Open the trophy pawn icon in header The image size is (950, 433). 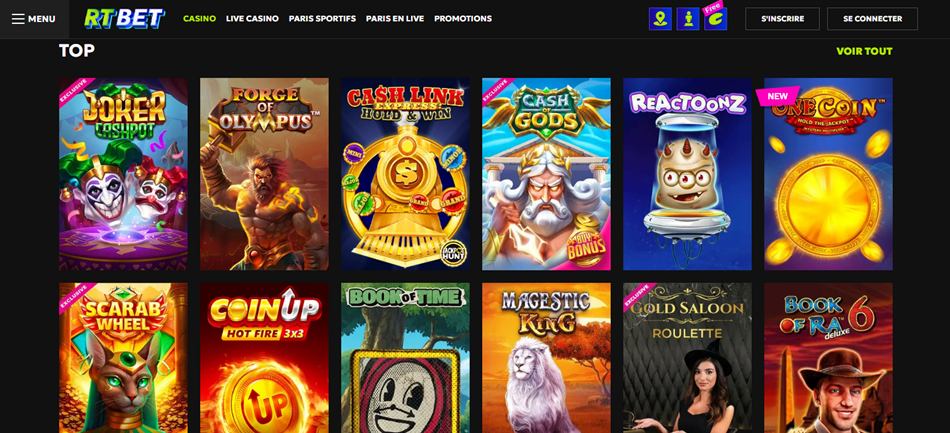click(688, 19)
